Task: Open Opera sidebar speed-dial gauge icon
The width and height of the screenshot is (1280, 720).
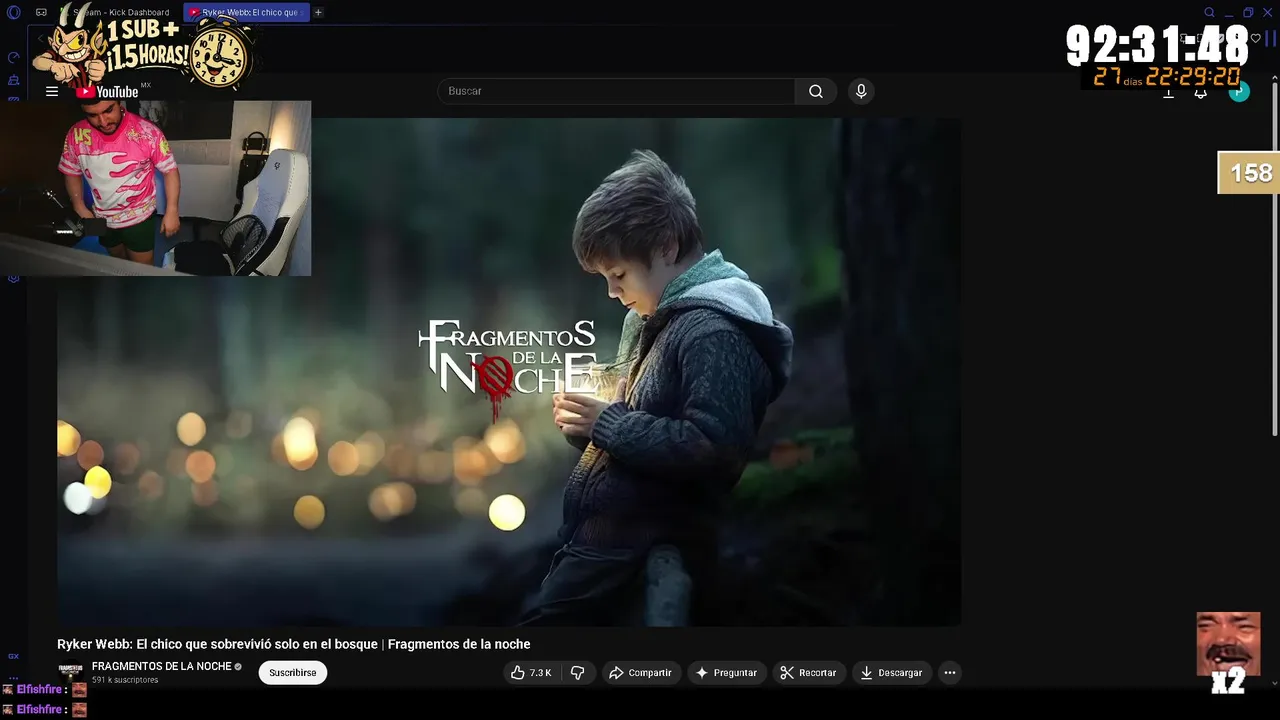Action: pyautogui.click(x=14, y=57)
